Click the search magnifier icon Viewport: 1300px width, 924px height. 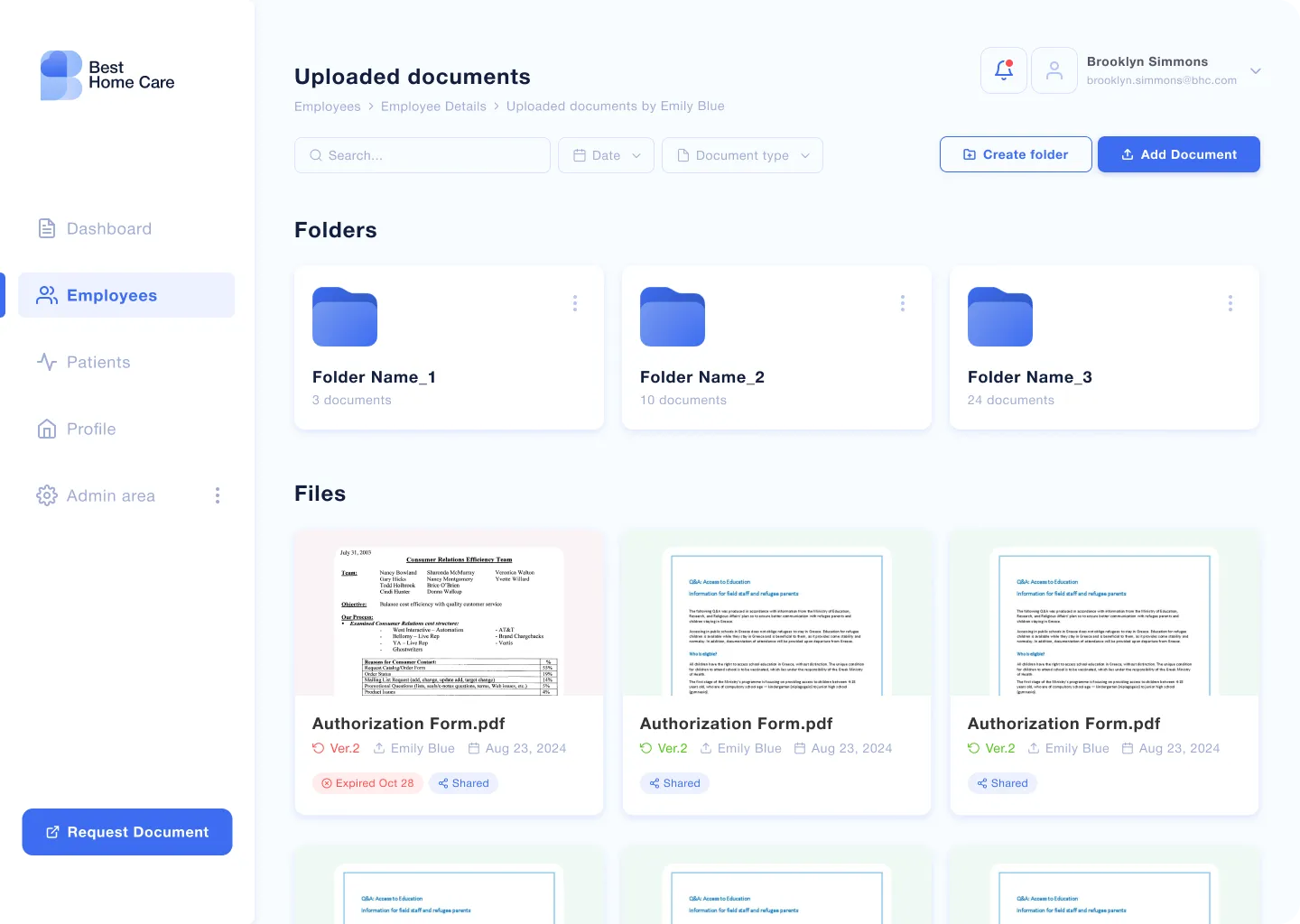(315, 155)
